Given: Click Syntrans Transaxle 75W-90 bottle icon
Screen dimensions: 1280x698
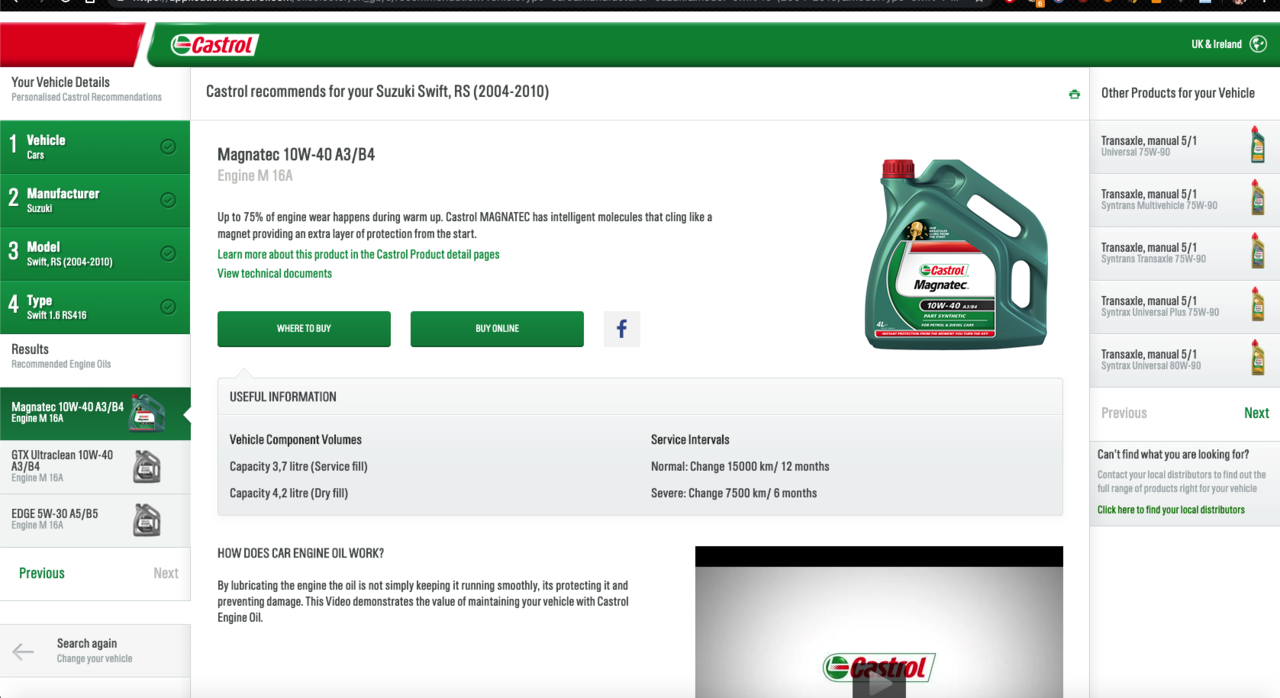Looking at the screenshot, I should pyautogui.click(x=1258, y=252).
